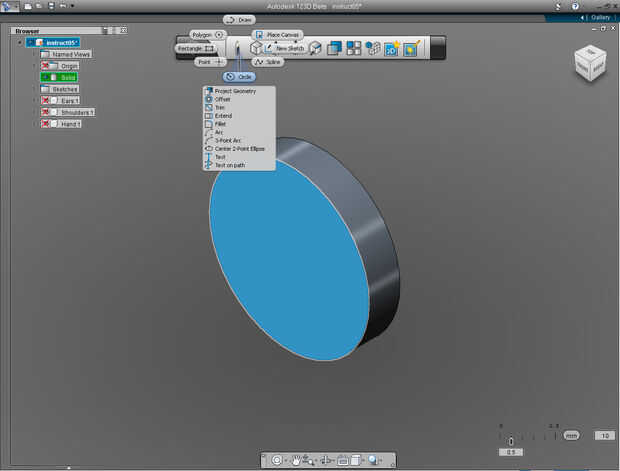Choose the Circle sketch tool

[239, 77]
